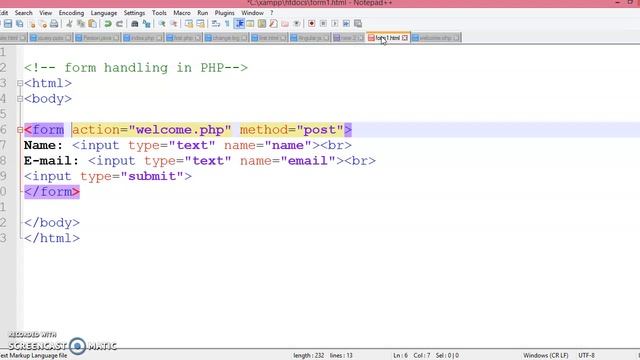This screenshot has width=640, height=360.
Task: Switch to the welcome.php tab
Action: pyautogui.click(x=435, y=38)
